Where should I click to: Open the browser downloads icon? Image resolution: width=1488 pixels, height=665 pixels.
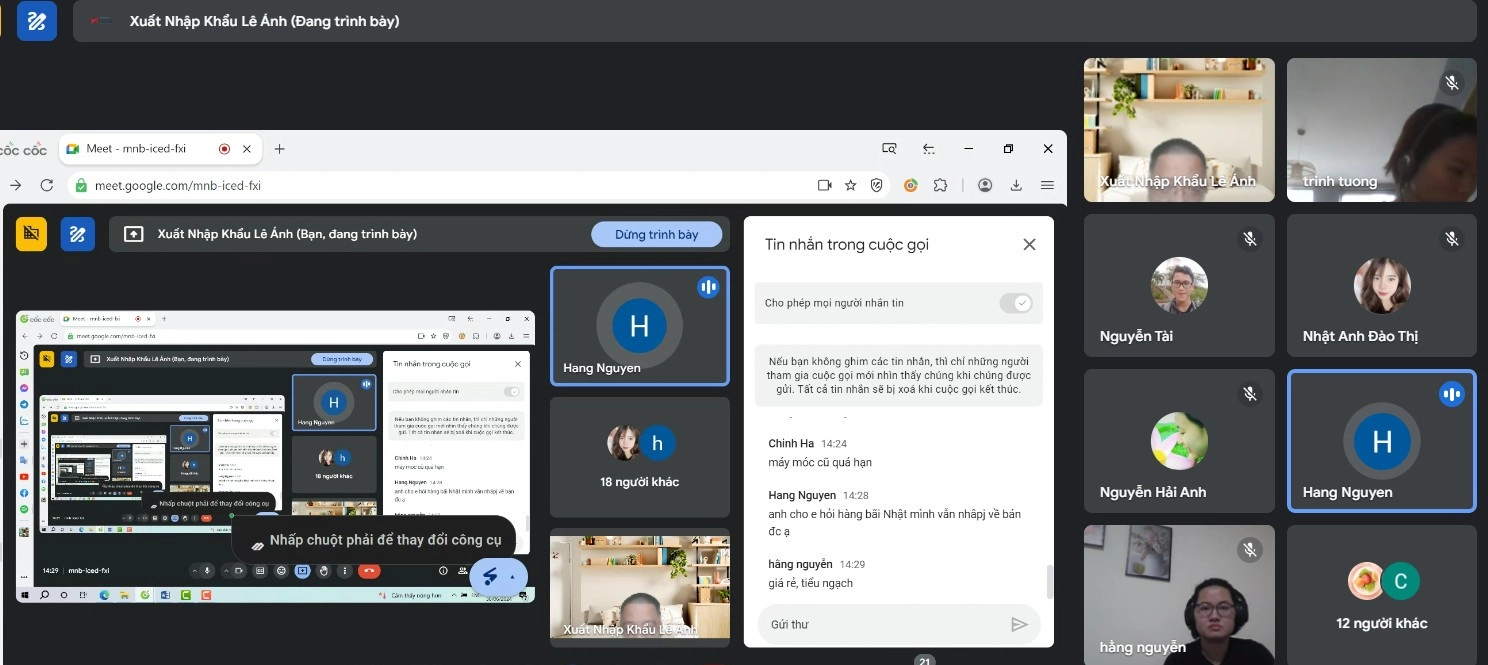click(1016, 185)
